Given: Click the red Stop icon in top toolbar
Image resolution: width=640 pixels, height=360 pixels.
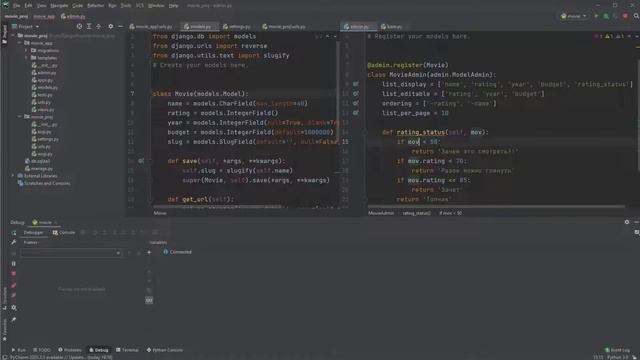Looking at the screenshot, I should pyautogui.click(x=625, y=16).
